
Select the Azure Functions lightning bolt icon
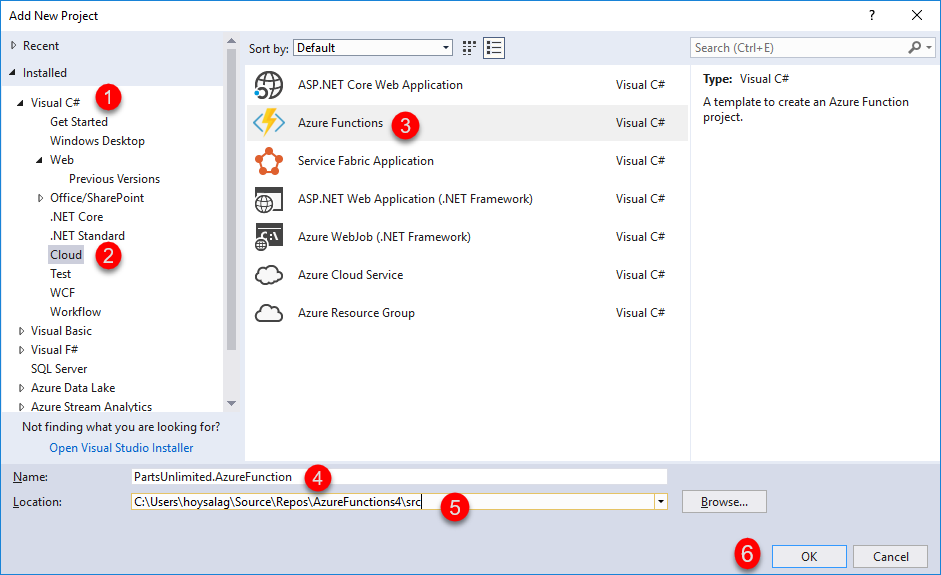tap(268, 122)
